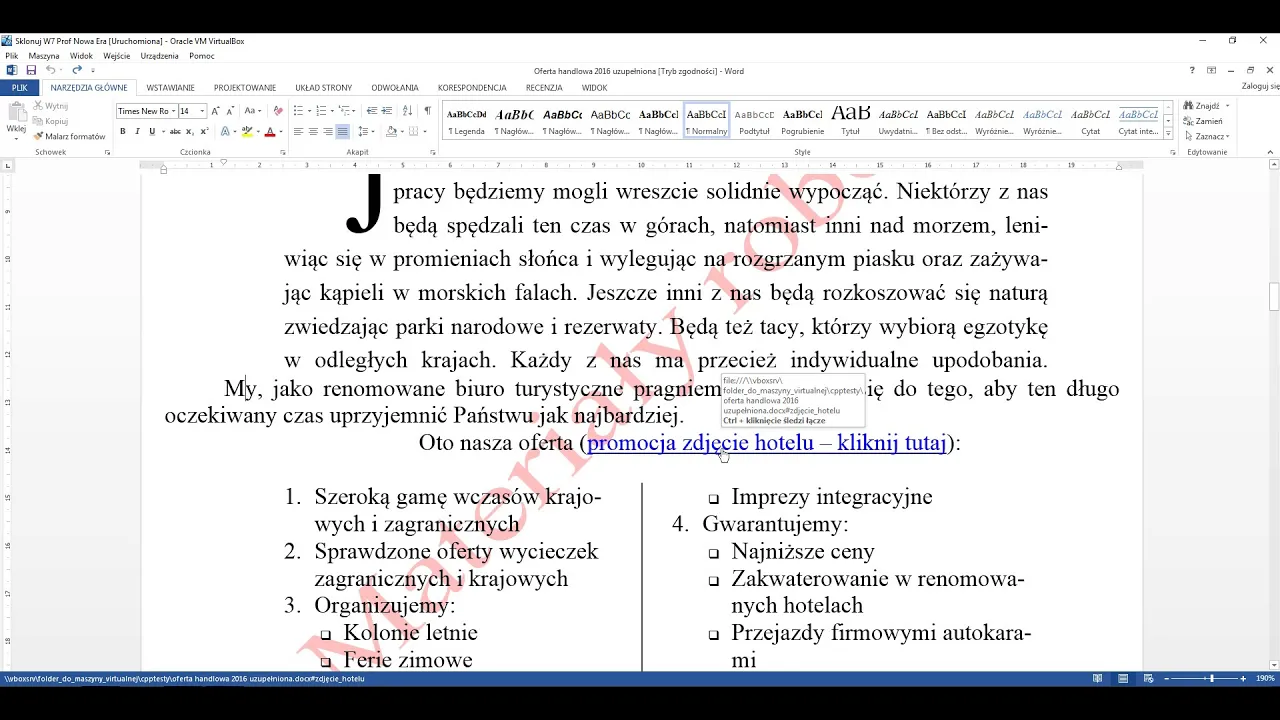
Task: Click the vertical scrollbar thumb
Action: 1273,297
